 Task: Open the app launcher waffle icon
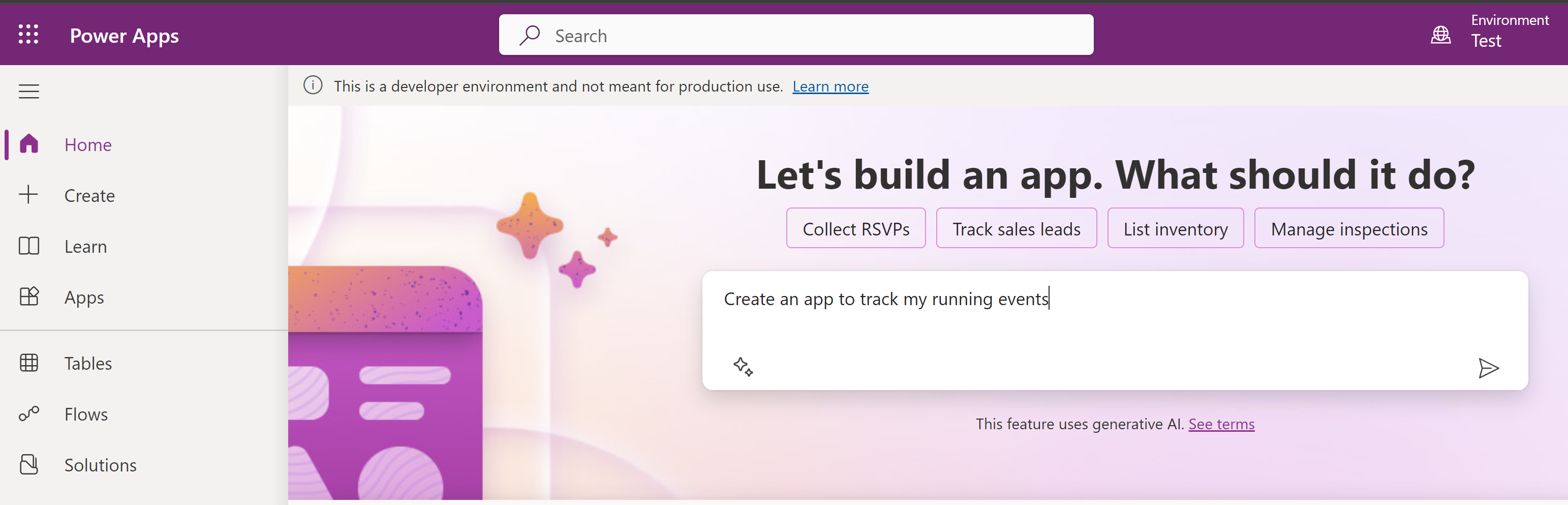[x=28, y=35]
